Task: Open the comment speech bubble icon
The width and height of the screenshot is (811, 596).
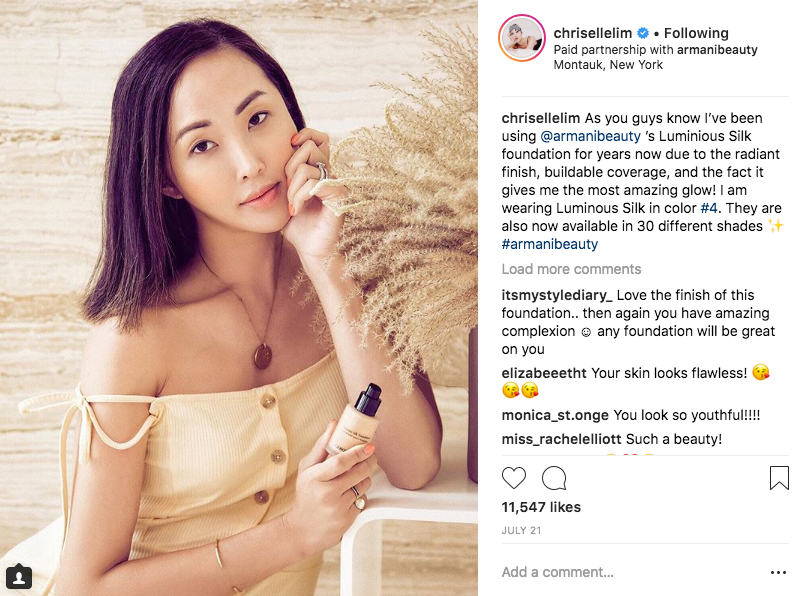Action: tap(554, 478)
